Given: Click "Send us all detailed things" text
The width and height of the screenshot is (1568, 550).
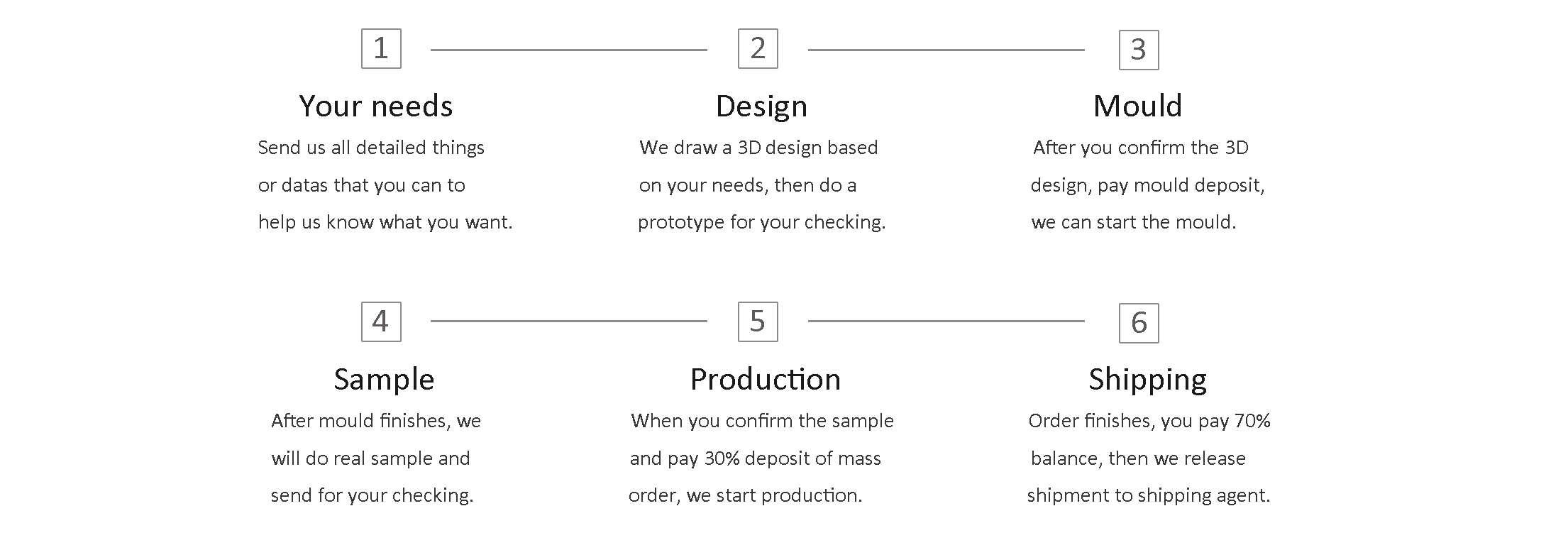Looking at the screenshot, I should pos(371,148).
